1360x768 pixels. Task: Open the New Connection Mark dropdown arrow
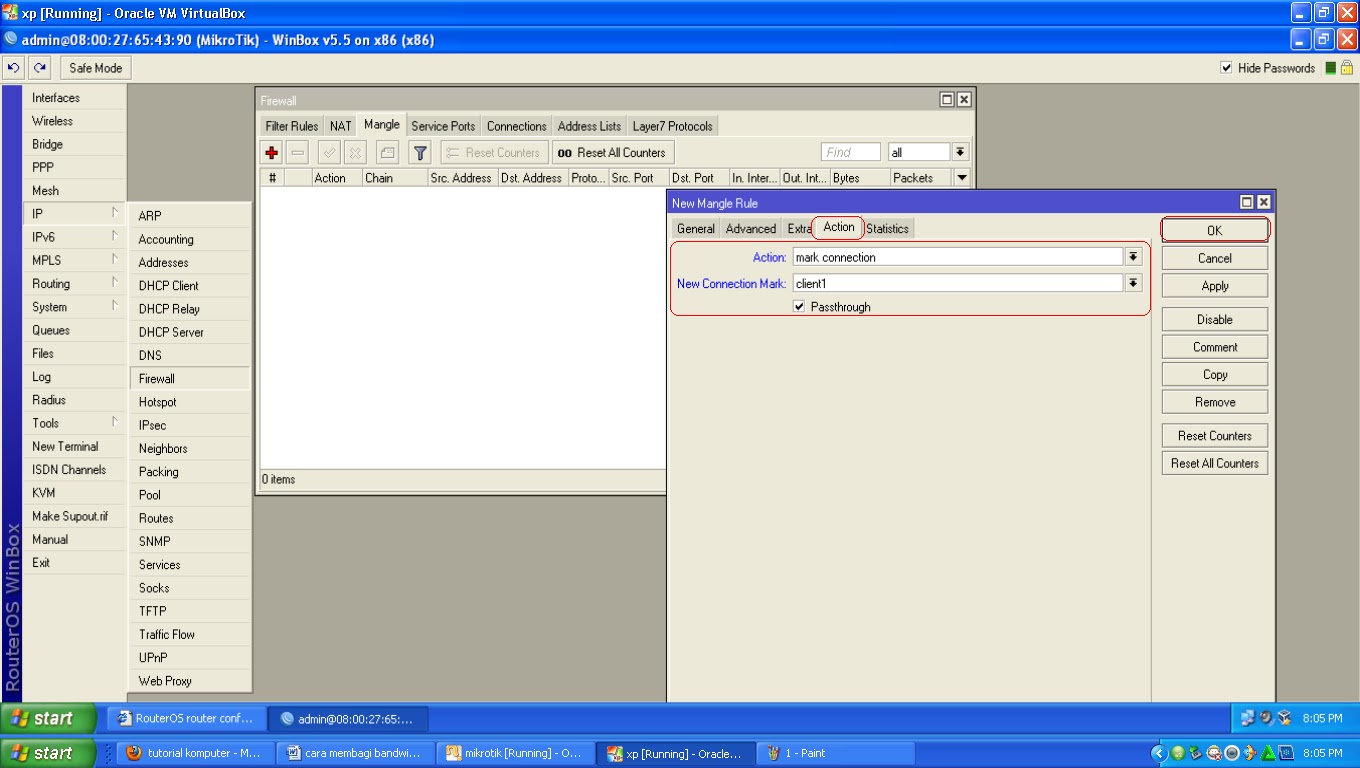pyautogui.click(x=1133, y=283)
